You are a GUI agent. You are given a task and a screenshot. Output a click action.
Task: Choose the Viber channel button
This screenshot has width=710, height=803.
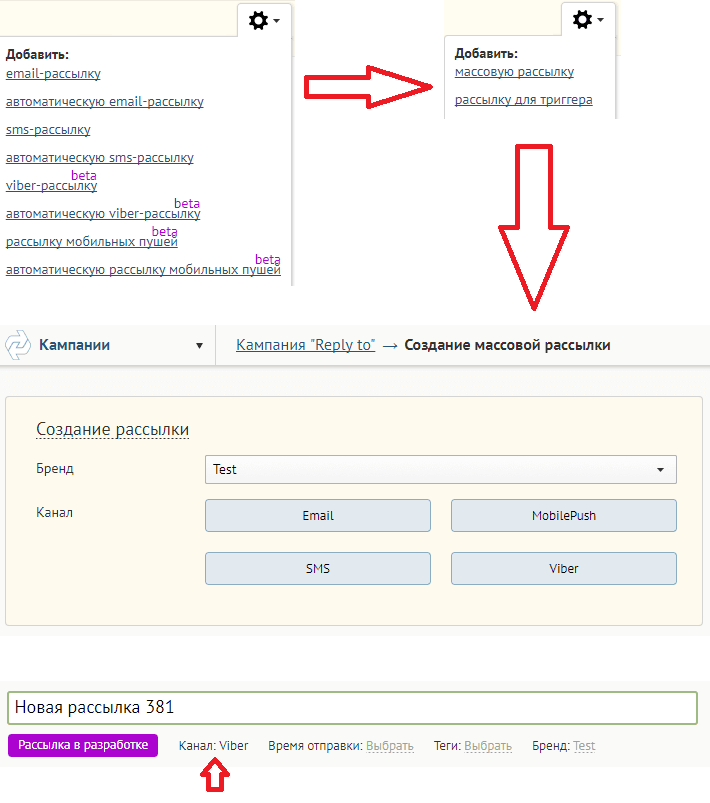pos(563,568)
